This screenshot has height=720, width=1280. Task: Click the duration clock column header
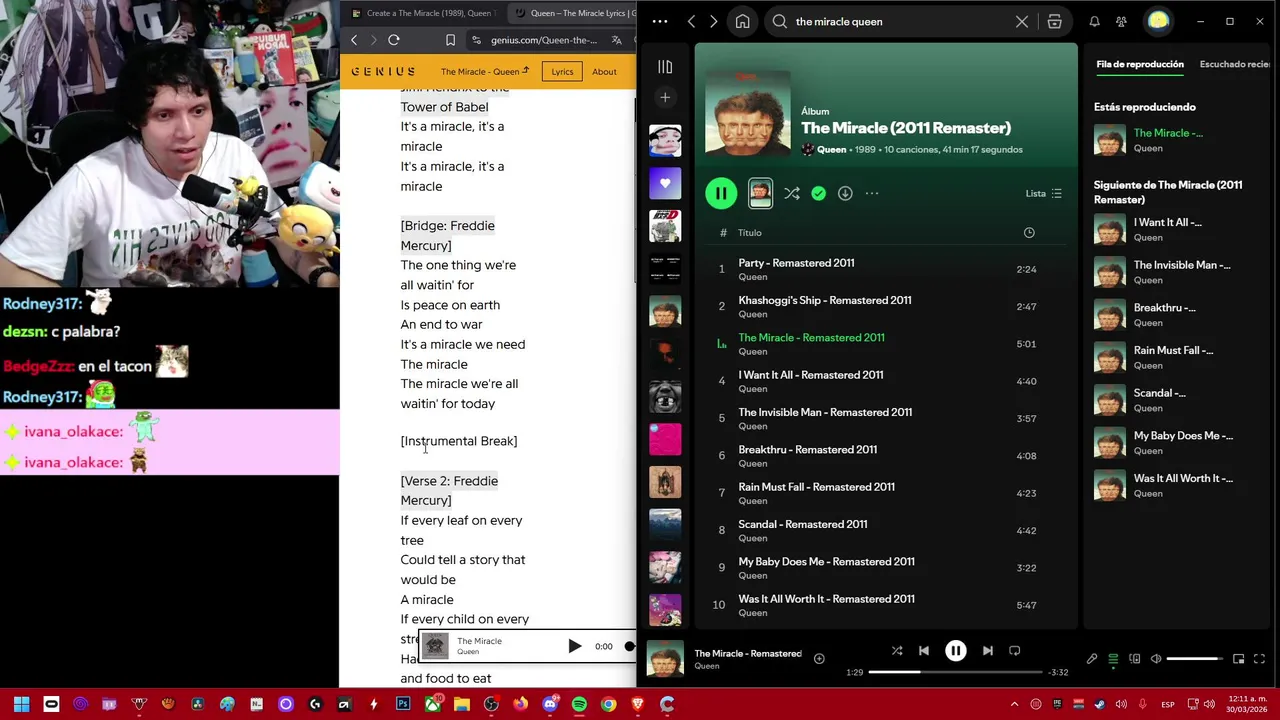[x=1028, y=233]
